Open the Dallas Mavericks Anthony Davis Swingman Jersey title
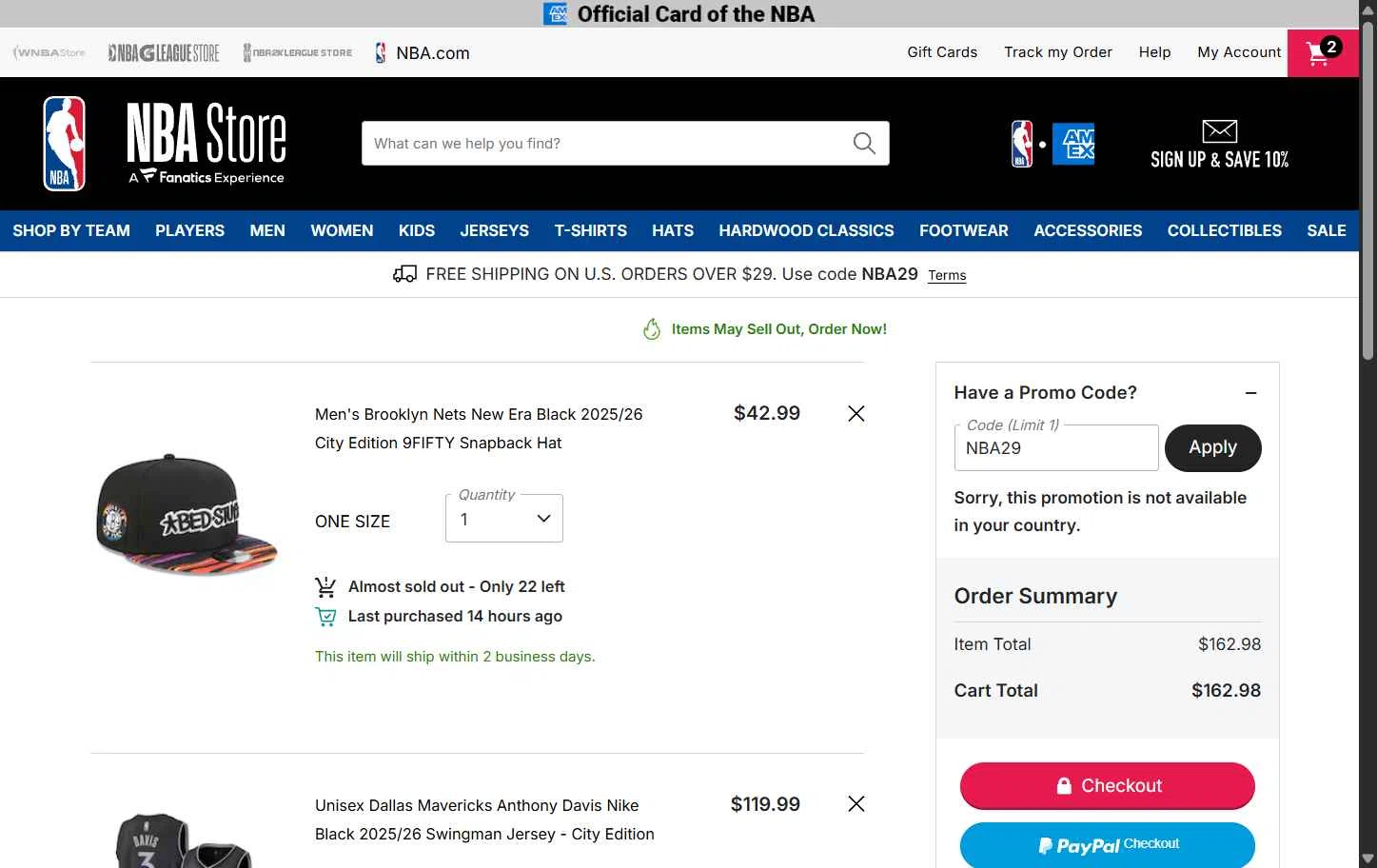 (484, 819)
